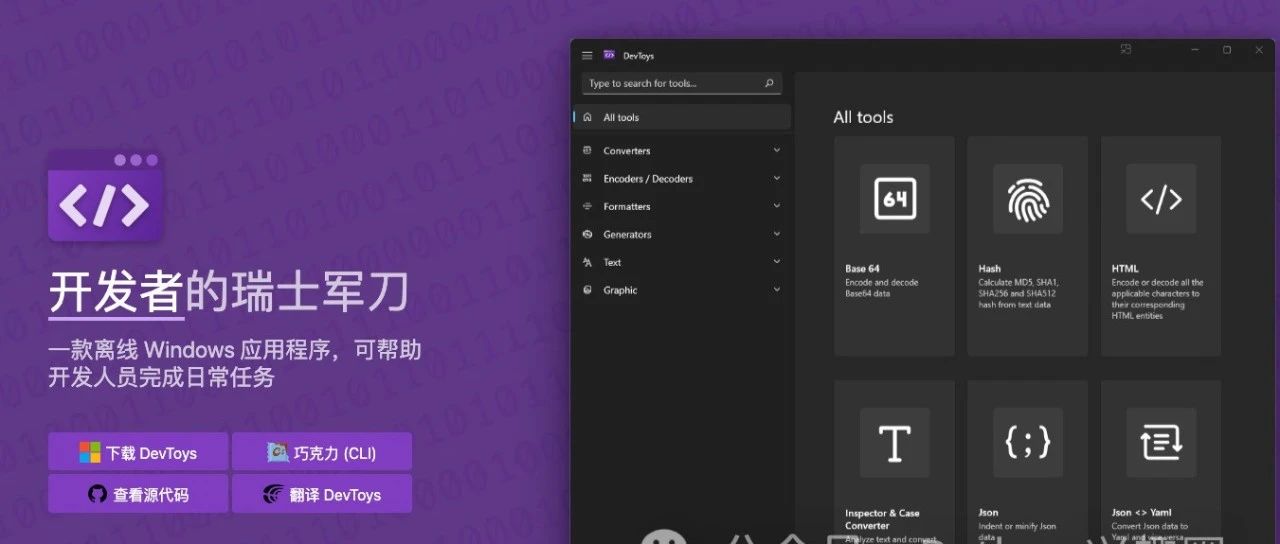This screenshot has width=1280, height=544.
Task: Click the 查看源代码 button
Action: pos(138,494)
